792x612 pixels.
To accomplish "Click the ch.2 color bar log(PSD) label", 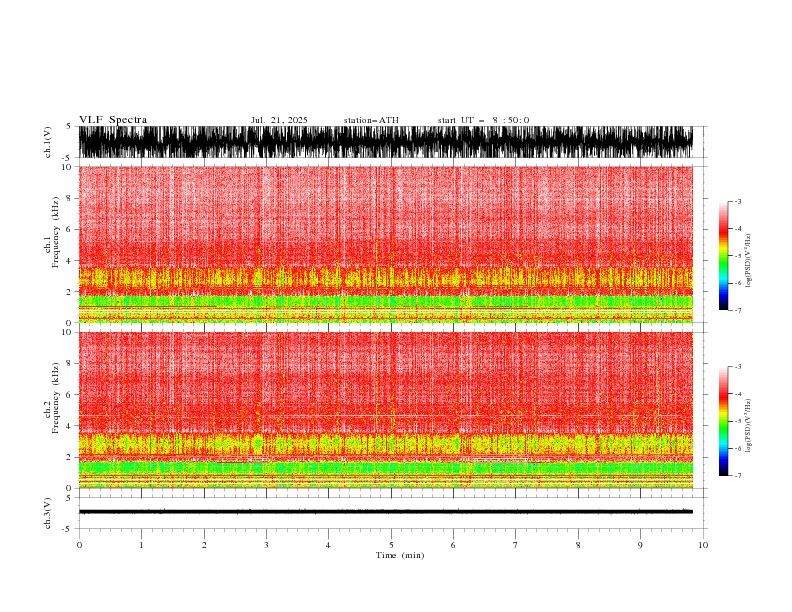I will [x=748, y=426].
